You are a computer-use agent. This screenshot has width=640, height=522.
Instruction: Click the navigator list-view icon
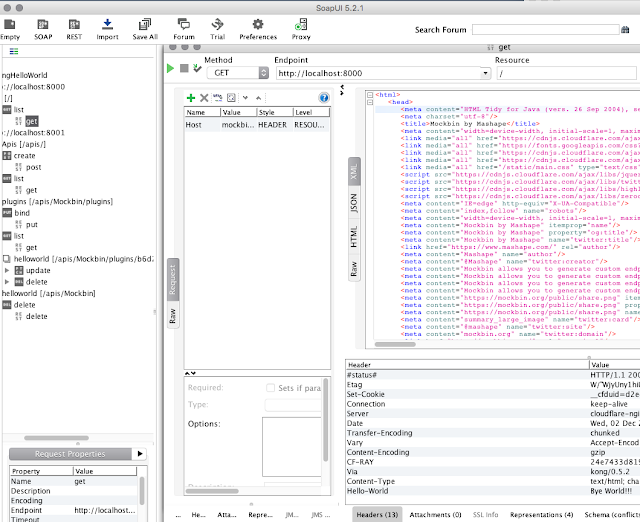point(14,51)
